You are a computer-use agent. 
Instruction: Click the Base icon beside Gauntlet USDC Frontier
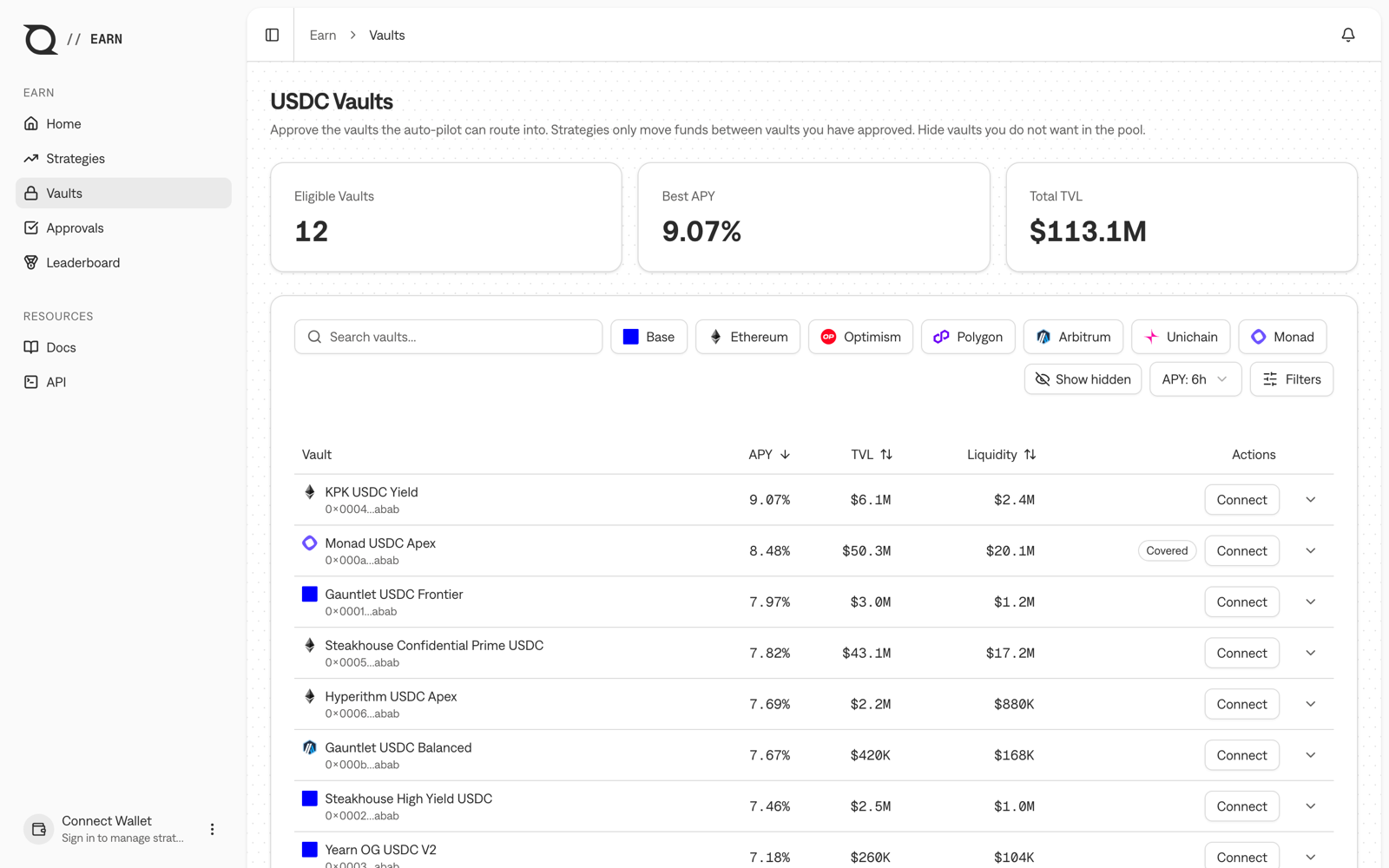click(x=309, y=595)
